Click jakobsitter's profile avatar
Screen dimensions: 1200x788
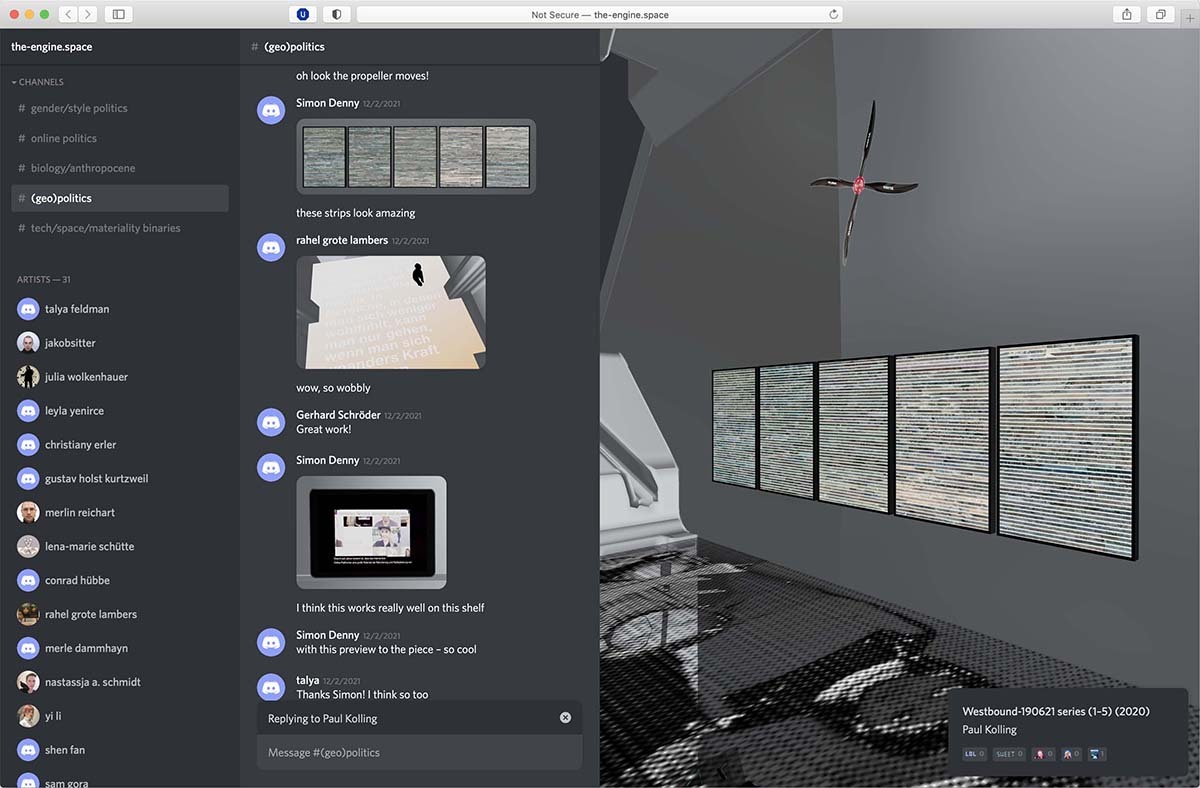tap(28, 343)
